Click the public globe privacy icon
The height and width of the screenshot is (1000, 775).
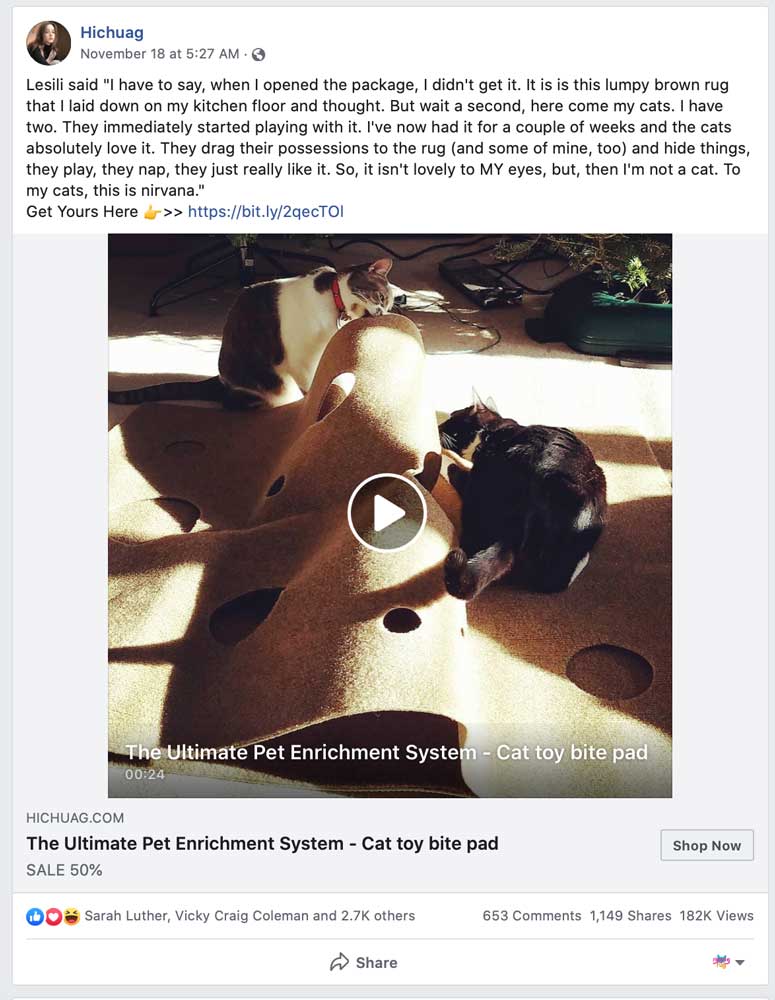(x=258, y=55)
